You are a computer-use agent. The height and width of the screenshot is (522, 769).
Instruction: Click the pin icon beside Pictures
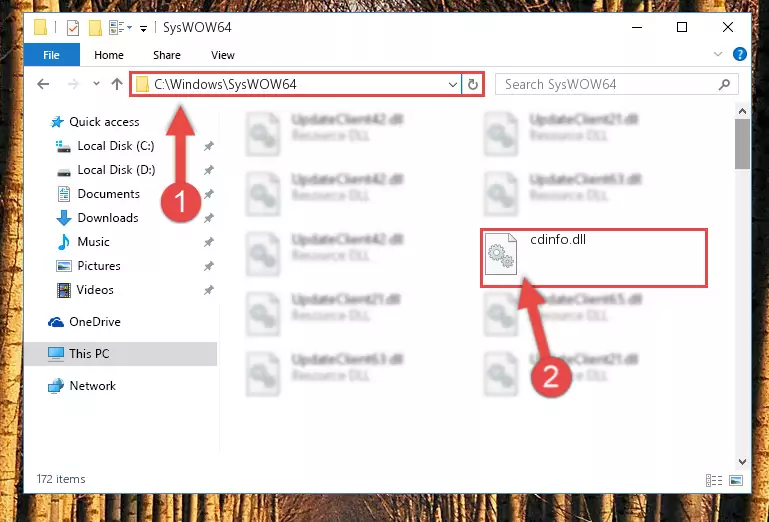coord(209,266)
